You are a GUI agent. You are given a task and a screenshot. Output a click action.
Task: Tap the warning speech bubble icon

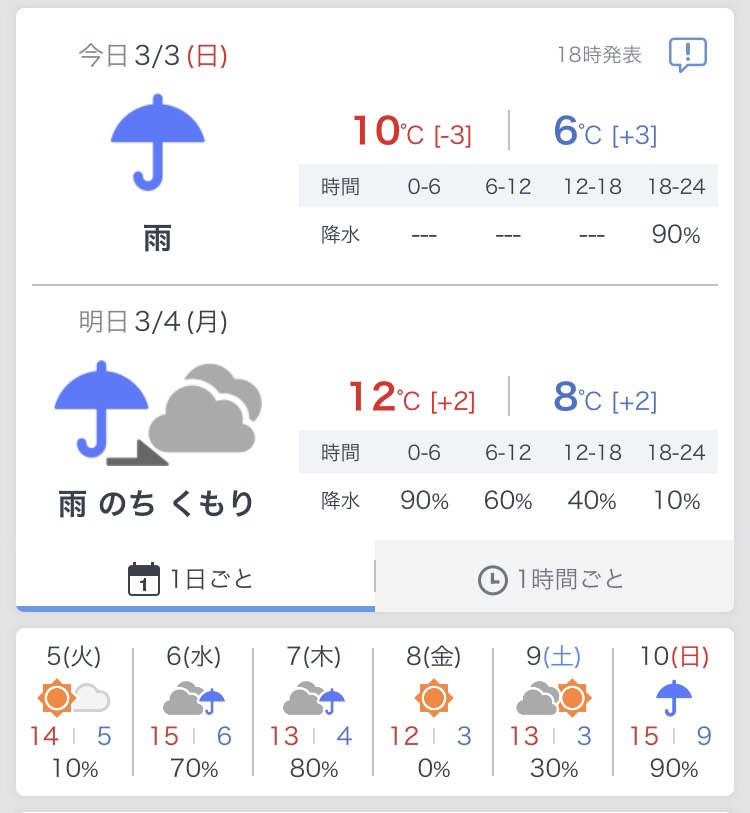687,54
